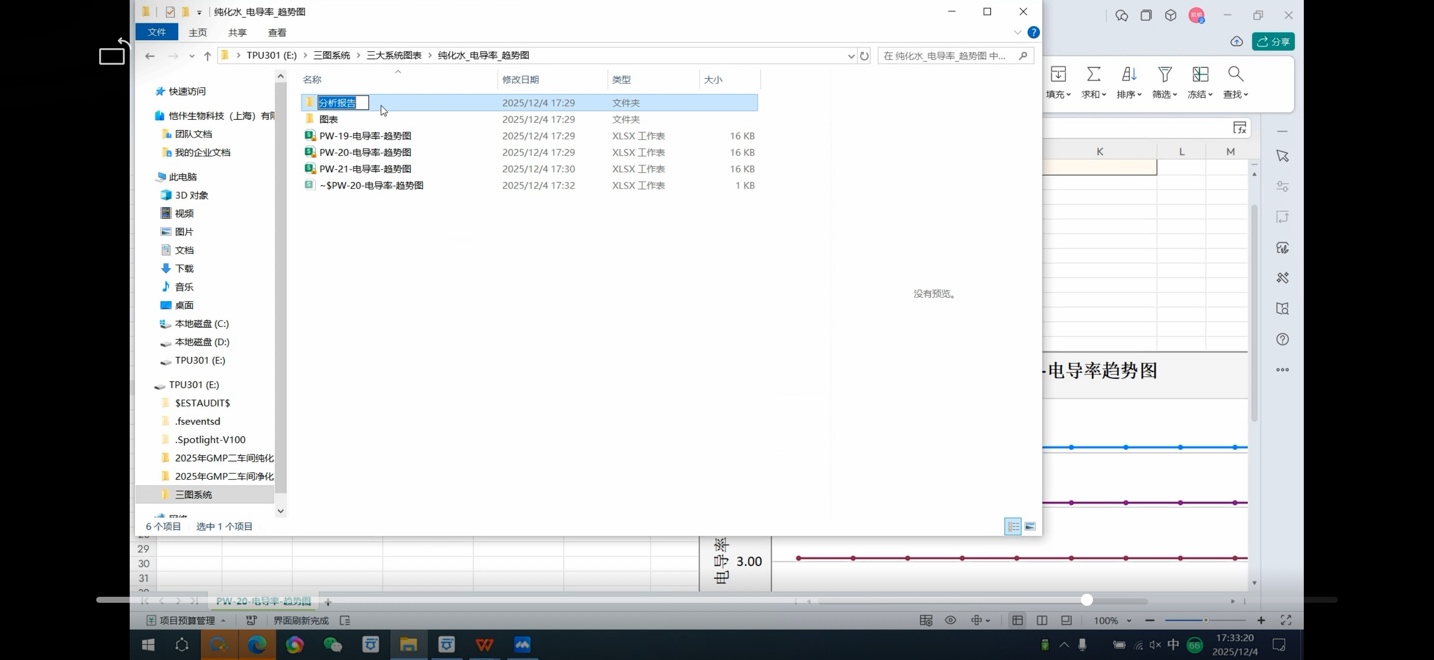Viewport: 1434px width, 660px height.
Task: Expand the Explorer ribbon chevron
Action: tap(1017, 33)
